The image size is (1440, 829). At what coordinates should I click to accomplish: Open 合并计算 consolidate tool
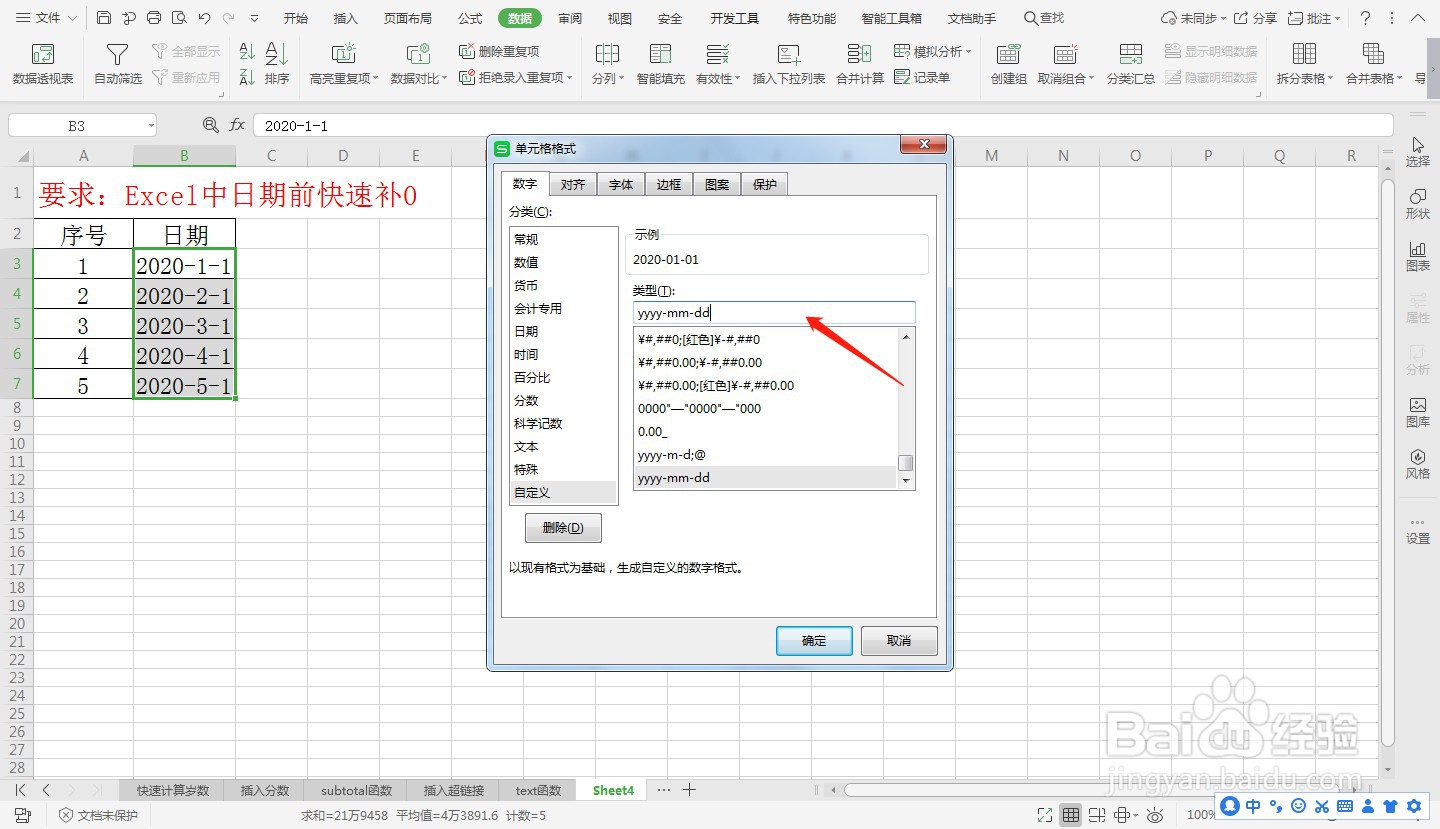click(x=859, y=64)
